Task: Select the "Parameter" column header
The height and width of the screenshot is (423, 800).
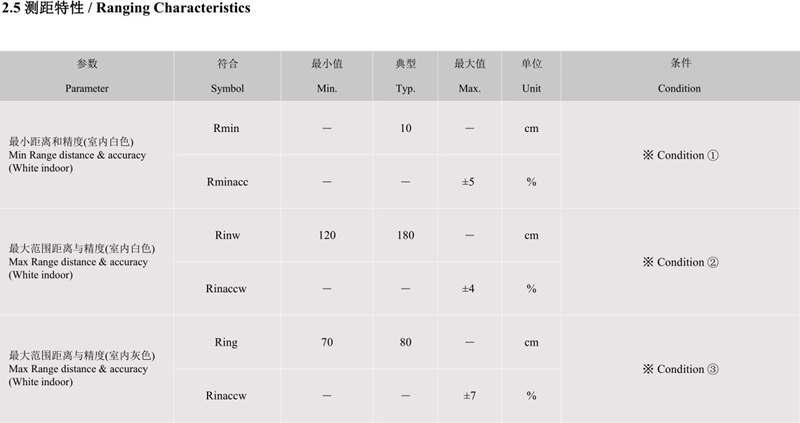Action: (x=87, y=88)
